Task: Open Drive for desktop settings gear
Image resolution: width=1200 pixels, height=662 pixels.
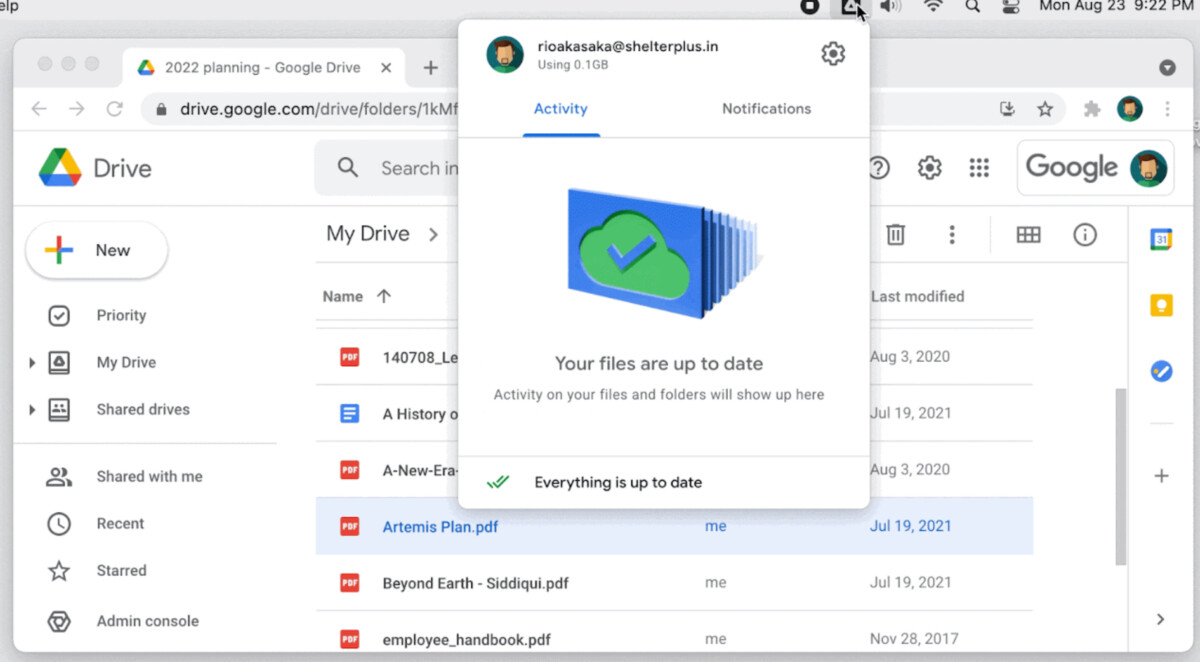Action: point(832,54)
